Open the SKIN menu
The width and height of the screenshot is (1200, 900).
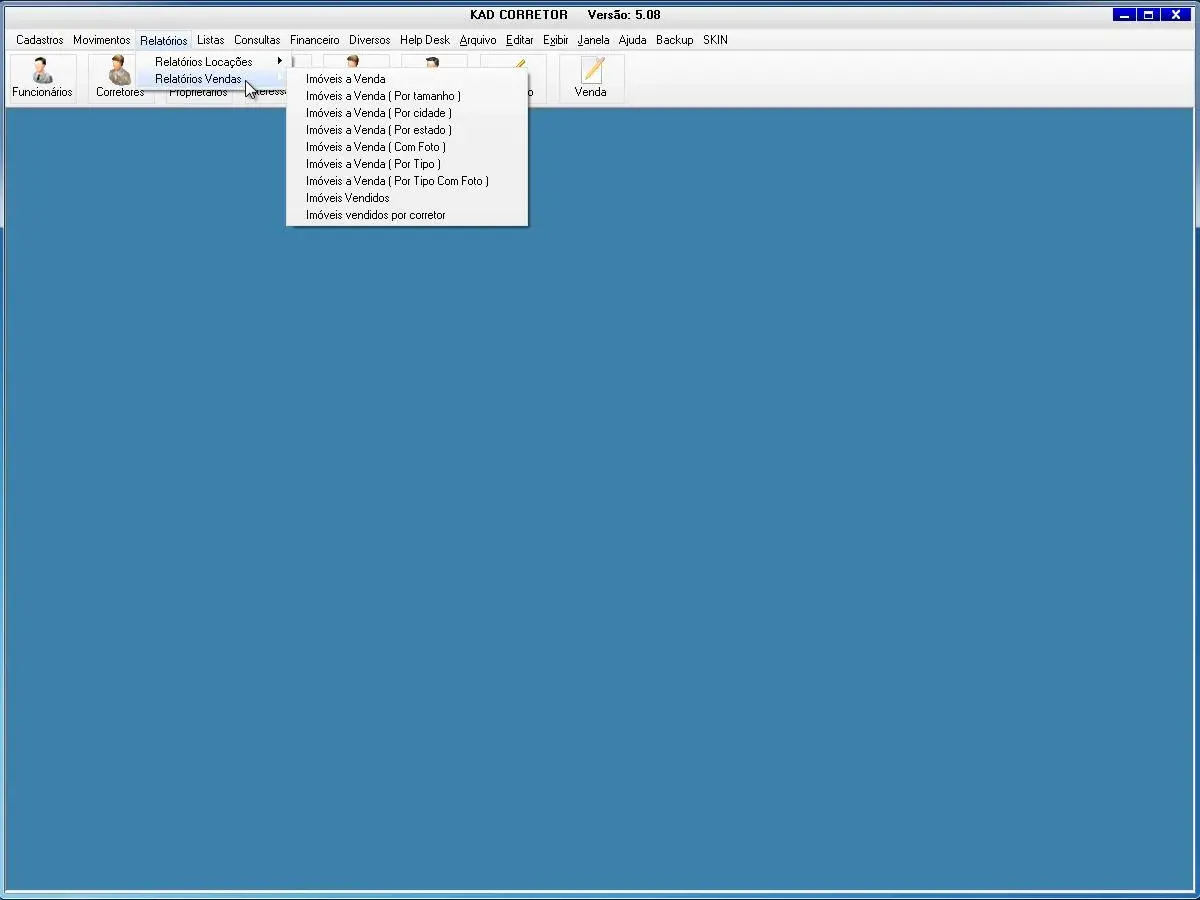715,40
